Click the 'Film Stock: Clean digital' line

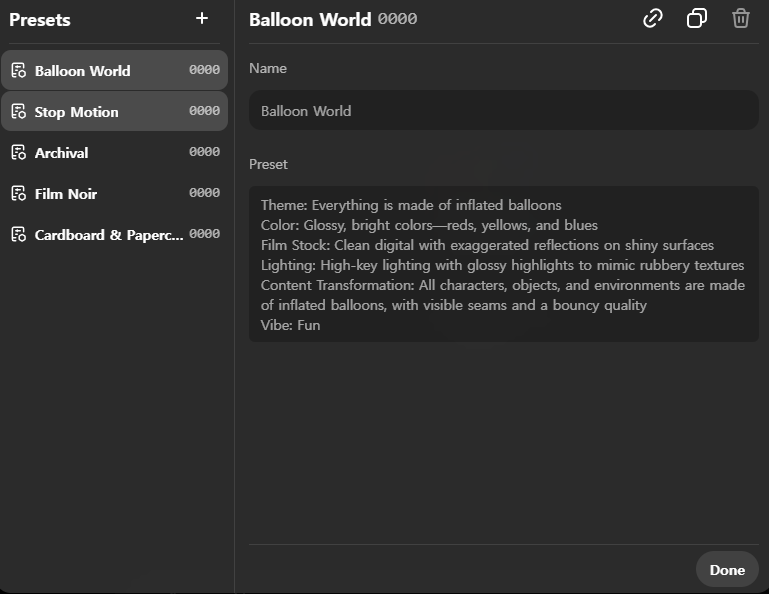click(487, 245)
